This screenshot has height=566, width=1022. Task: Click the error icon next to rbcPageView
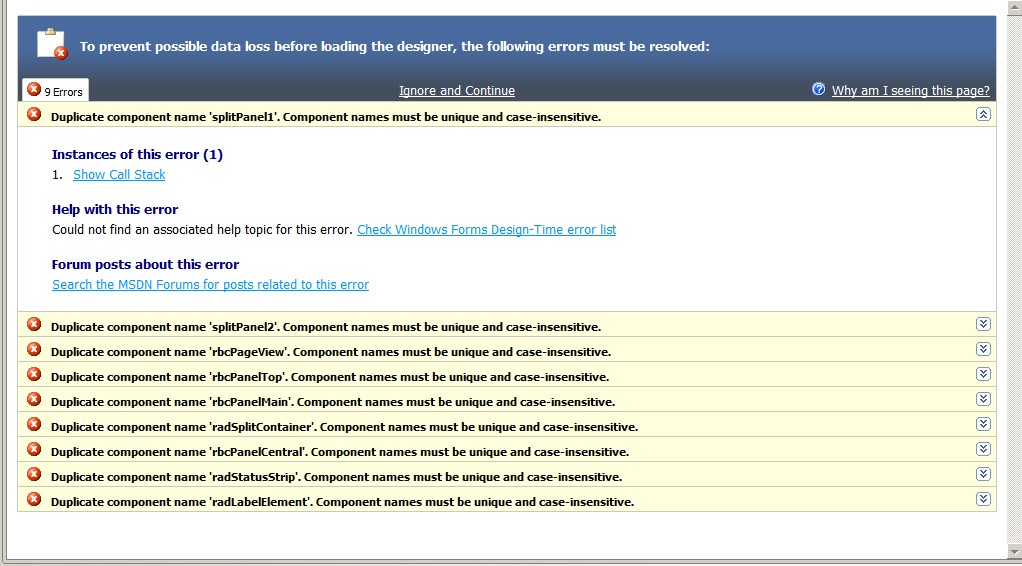34,350
